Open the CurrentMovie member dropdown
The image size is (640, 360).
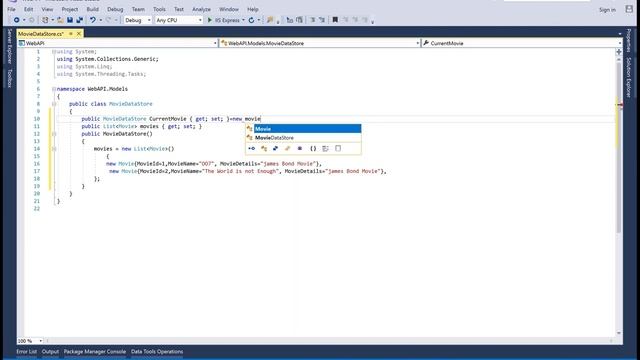point(522,43)
